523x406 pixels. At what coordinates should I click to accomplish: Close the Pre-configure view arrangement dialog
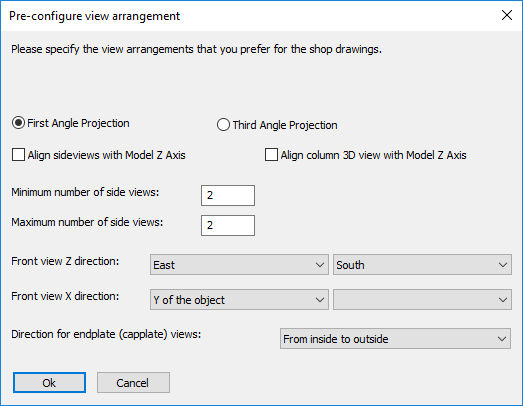coord(507,15)
